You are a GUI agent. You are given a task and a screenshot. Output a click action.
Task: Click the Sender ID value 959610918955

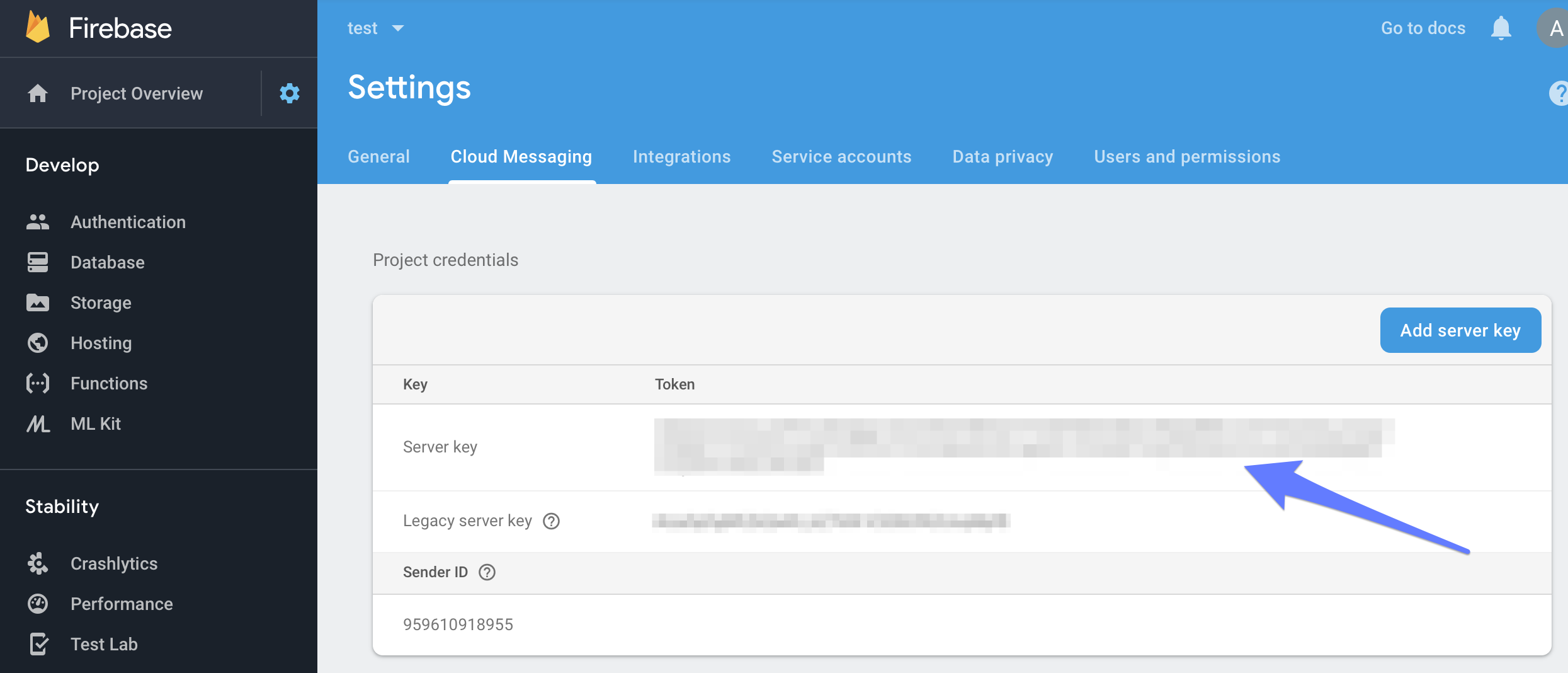pos(458,624)
